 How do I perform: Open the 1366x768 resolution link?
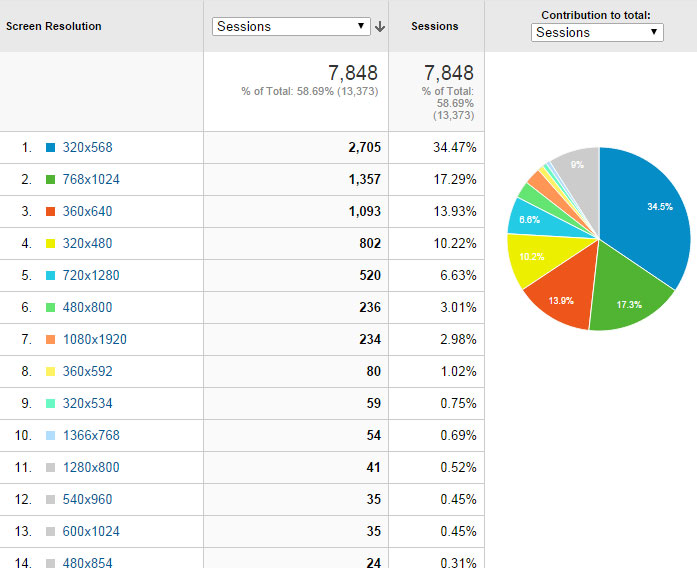91,436
